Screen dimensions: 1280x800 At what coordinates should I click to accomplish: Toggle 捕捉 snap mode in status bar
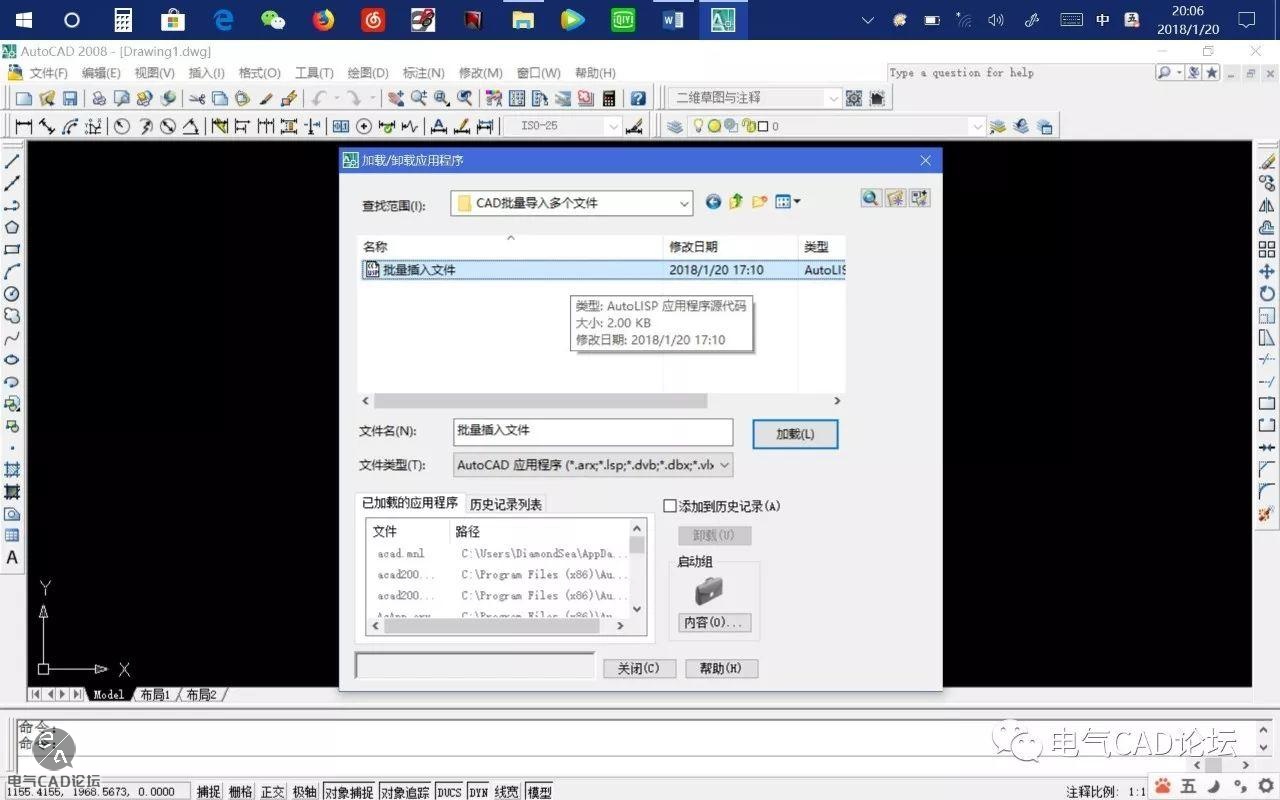(x=208, y=792)
